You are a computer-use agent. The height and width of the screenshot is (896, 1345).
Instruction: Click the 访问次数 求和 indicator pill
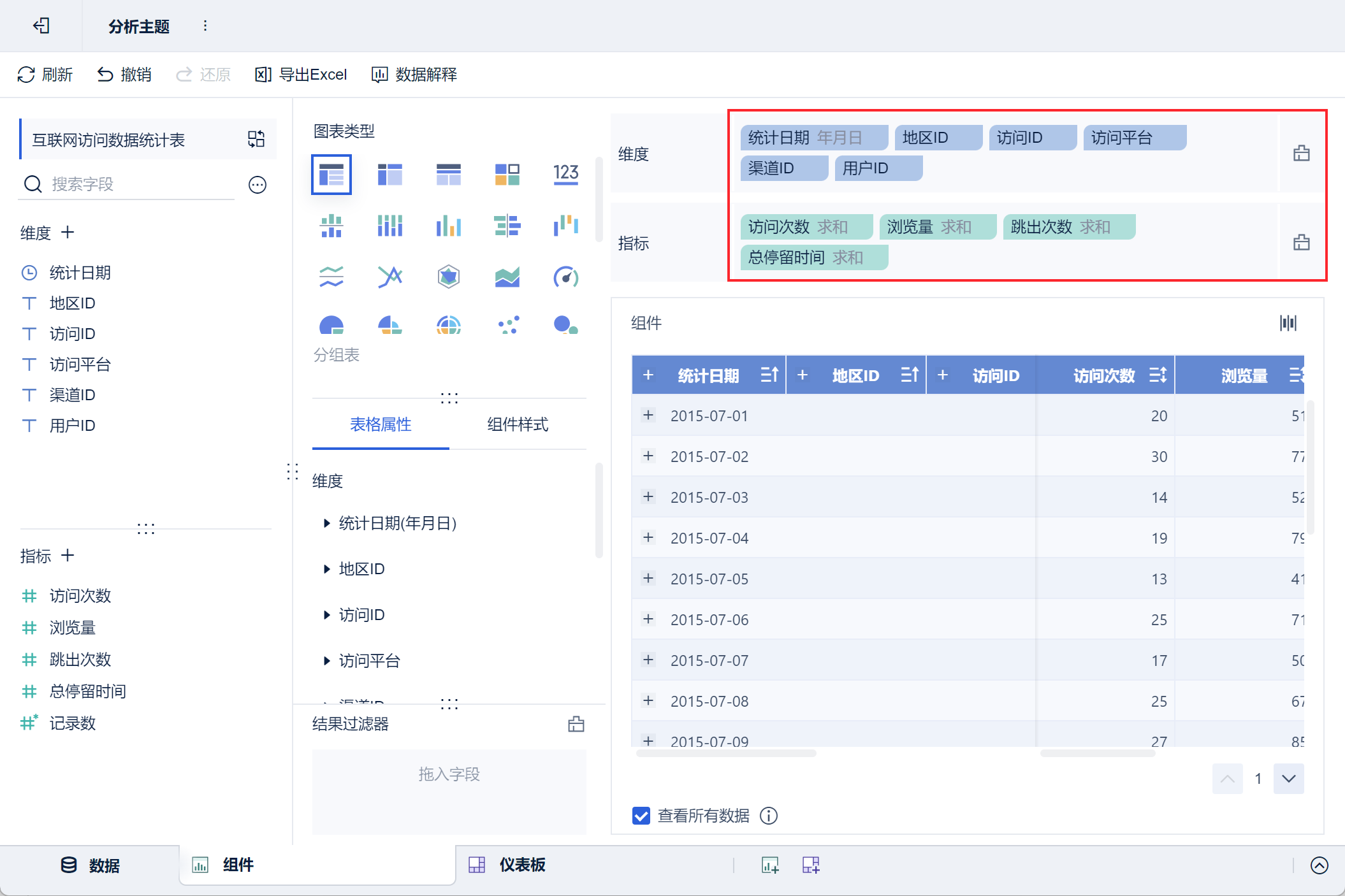coord(806,227)
